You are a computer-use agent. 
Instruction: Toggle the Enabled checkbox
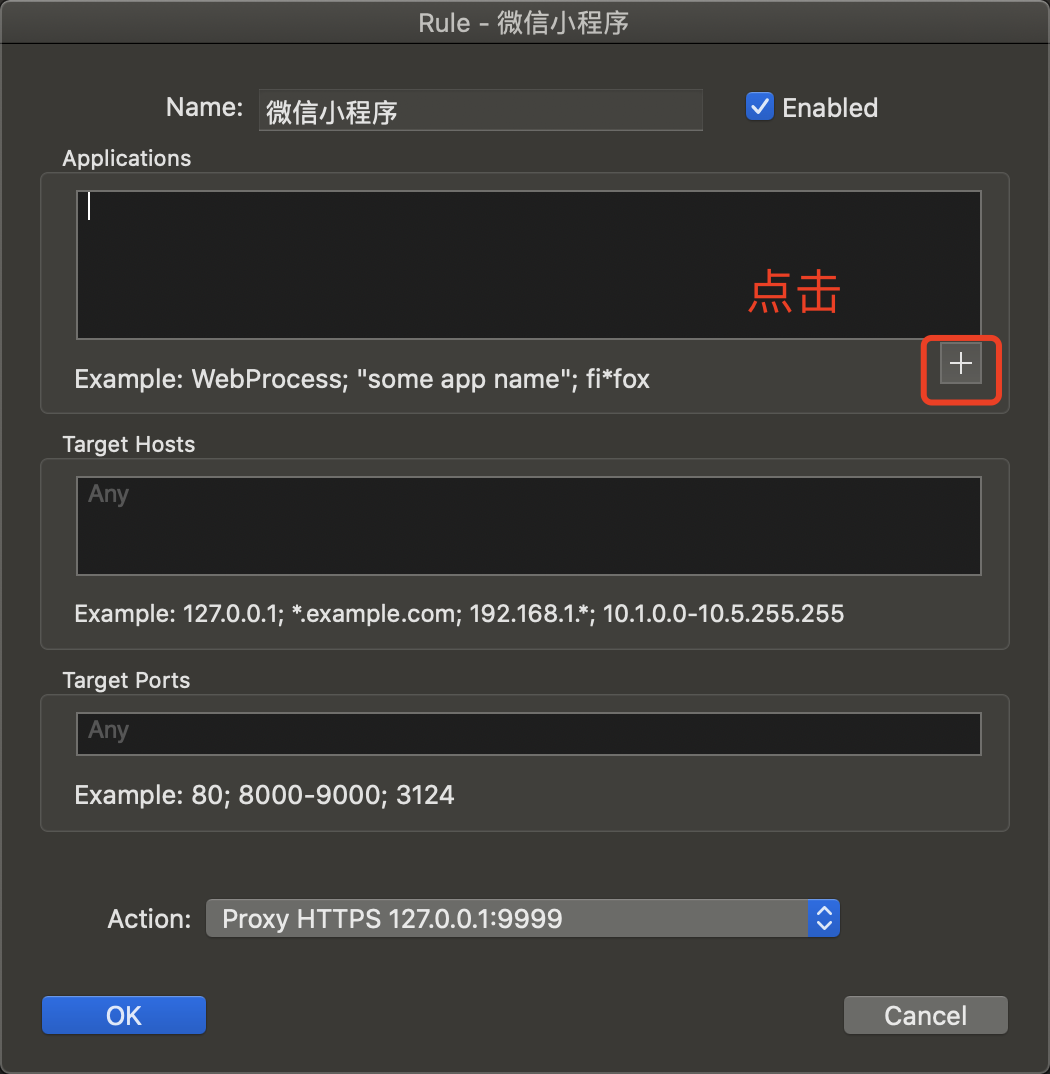[760, 107]
